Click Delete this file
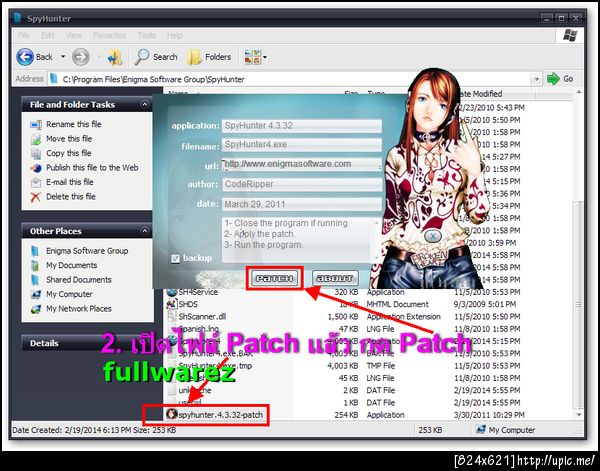 71,197
